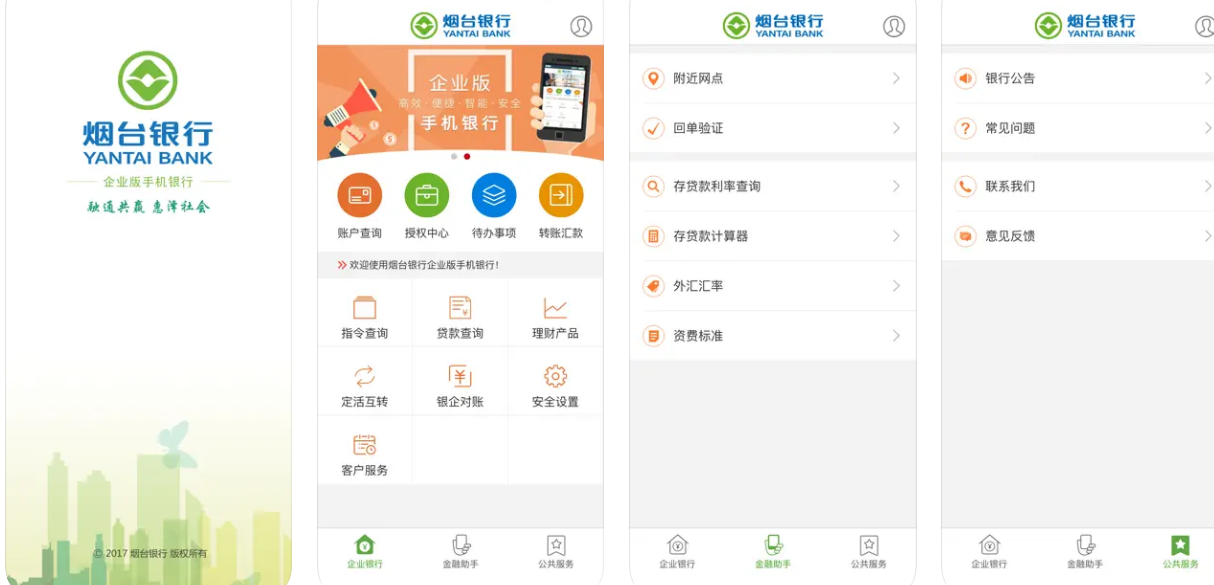Screen dimensions: 1214x585
Task: Expand 附近网点 row chevron
Action: (896, 78)
